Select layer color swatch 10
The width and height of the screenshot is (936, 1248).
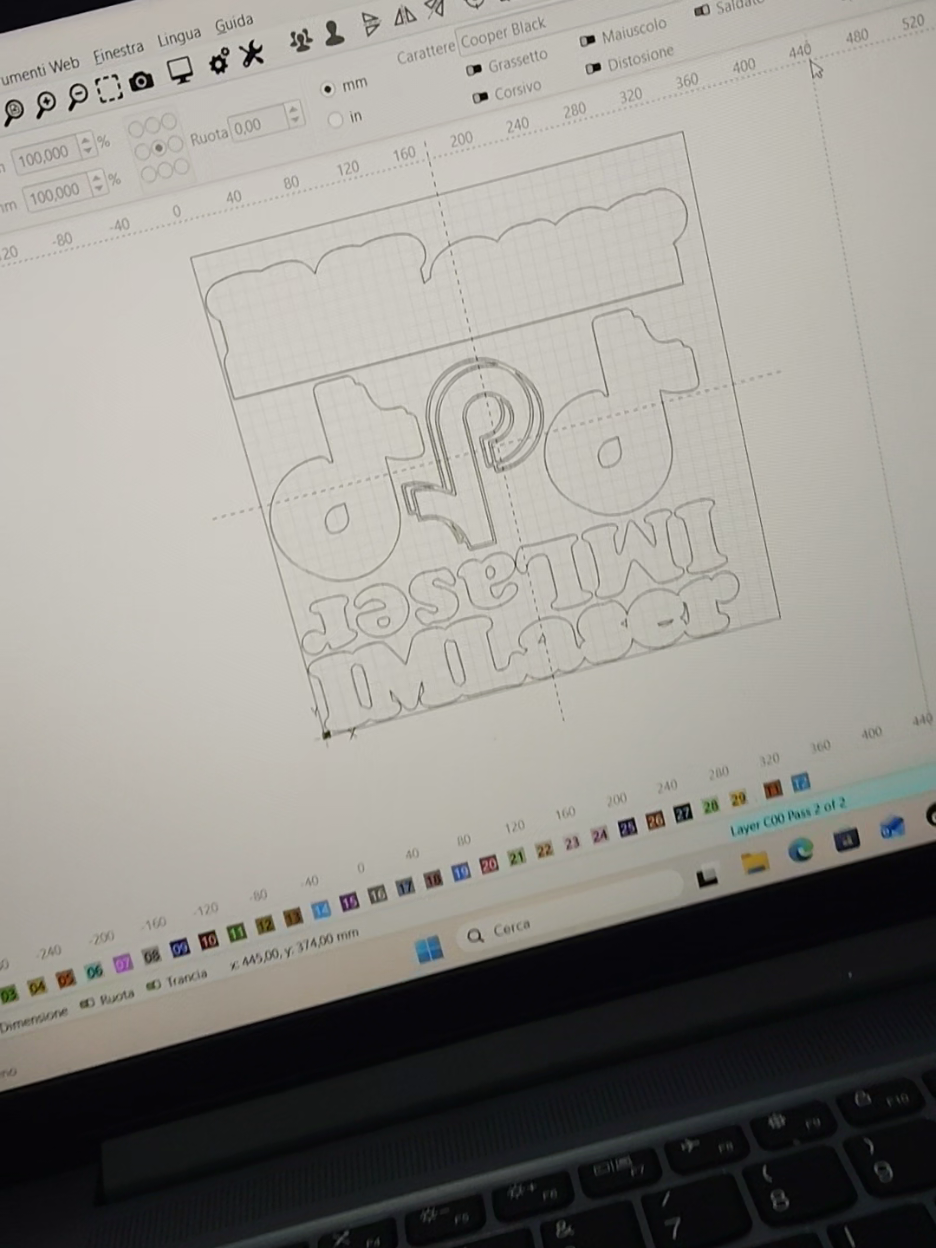pos(208,940)
